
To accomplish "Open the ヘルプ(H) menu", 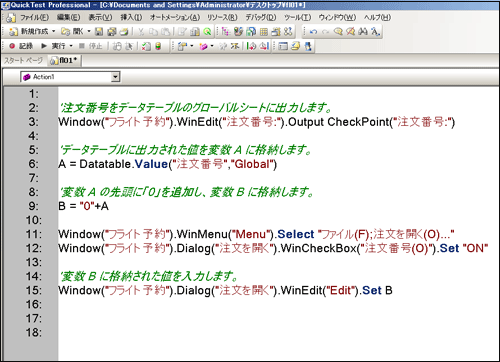I will click(x=377, y=17).
